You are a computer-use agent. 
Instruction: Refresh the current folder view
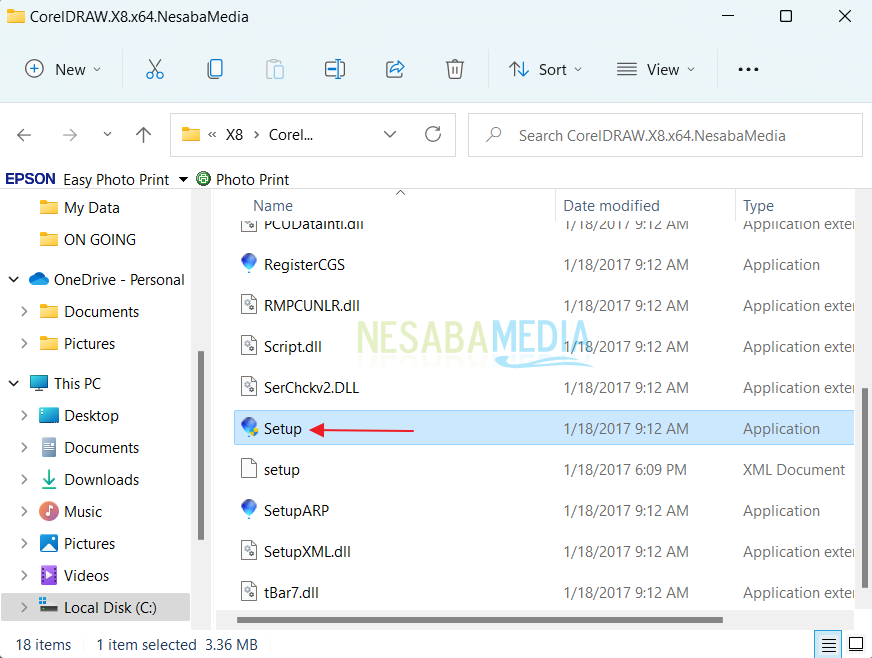pos(433,134)
